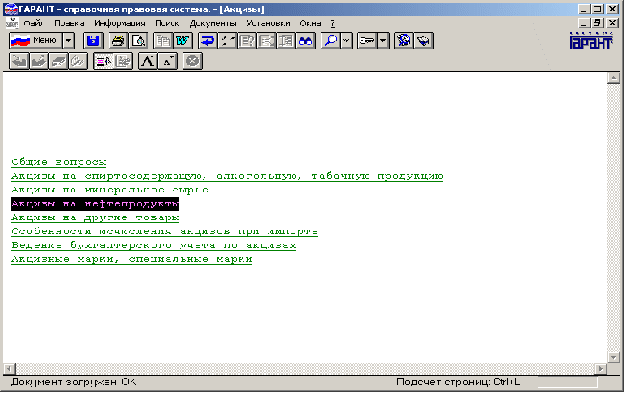This screenshot has height=393, width=625.
Task: Restore the inner document window
Action: [x=597, y=23]
